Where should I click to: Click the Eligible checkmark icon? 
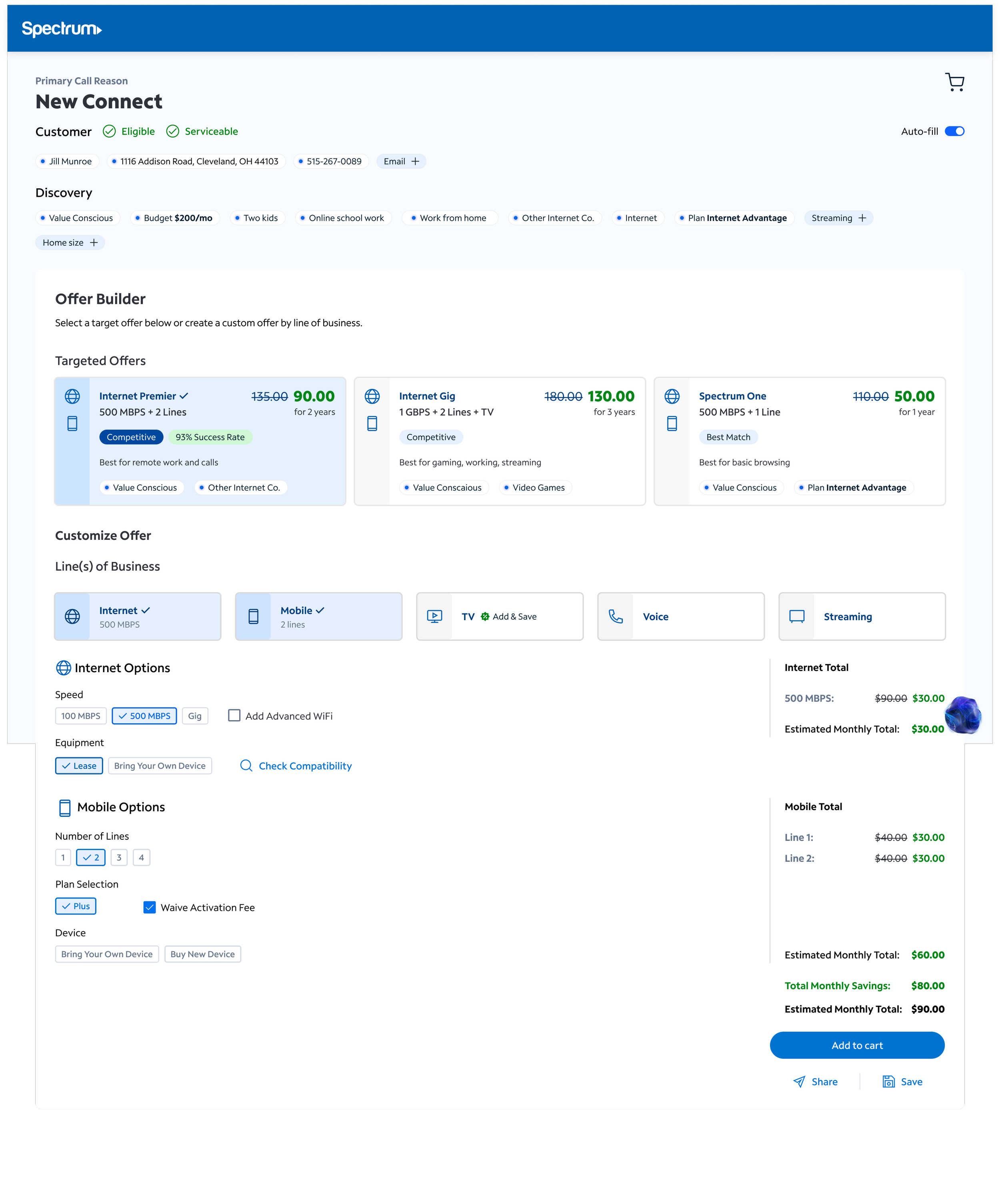(109, 131)
